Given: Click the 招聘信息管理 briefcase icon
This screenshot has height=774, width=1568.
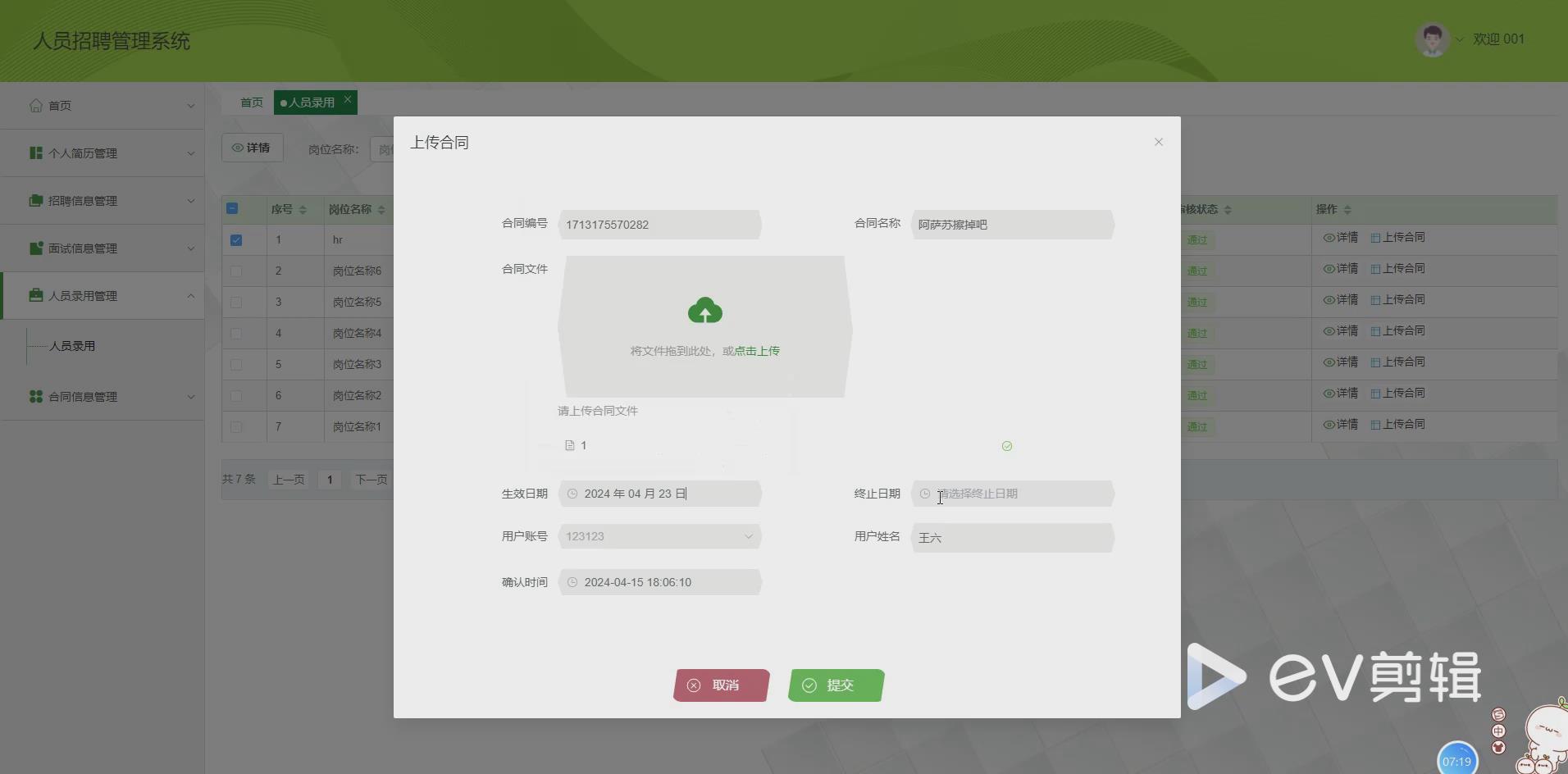Looking at the screenshot, I should click(34, 200).
